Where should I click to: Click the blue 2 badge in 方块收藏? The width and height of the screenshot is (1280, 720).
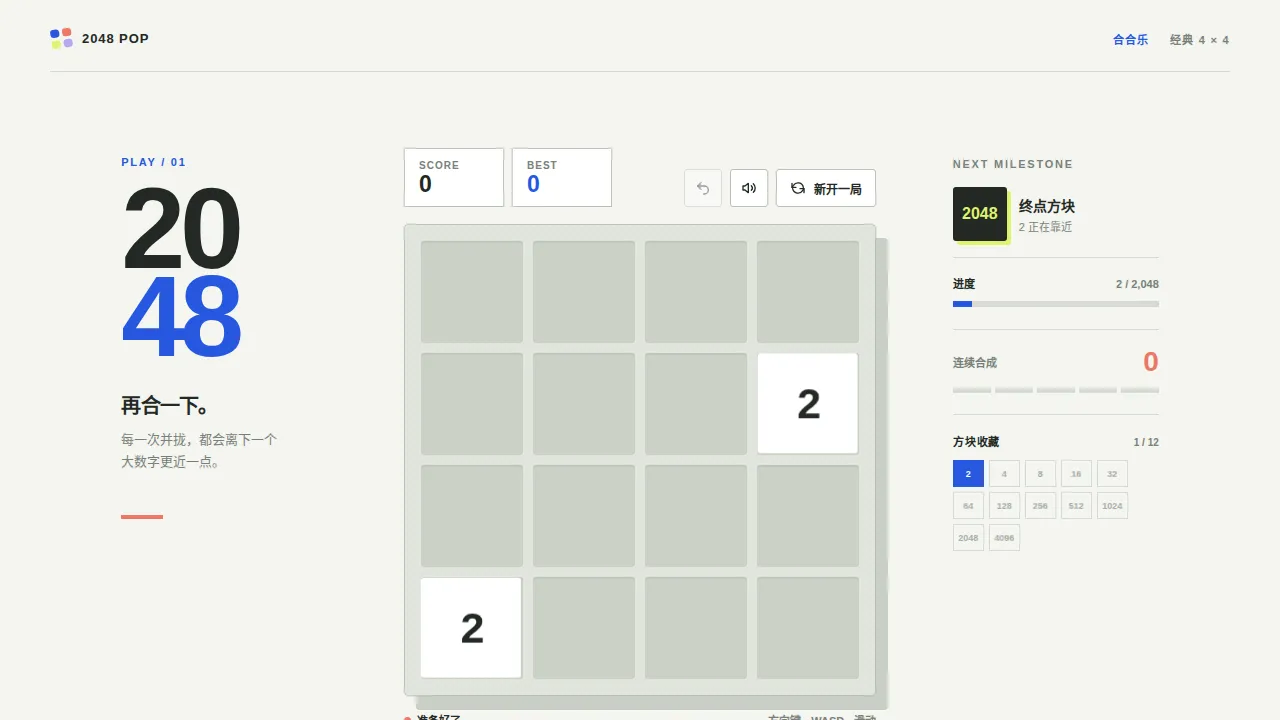pyautogui.click(x=969, y=474)
